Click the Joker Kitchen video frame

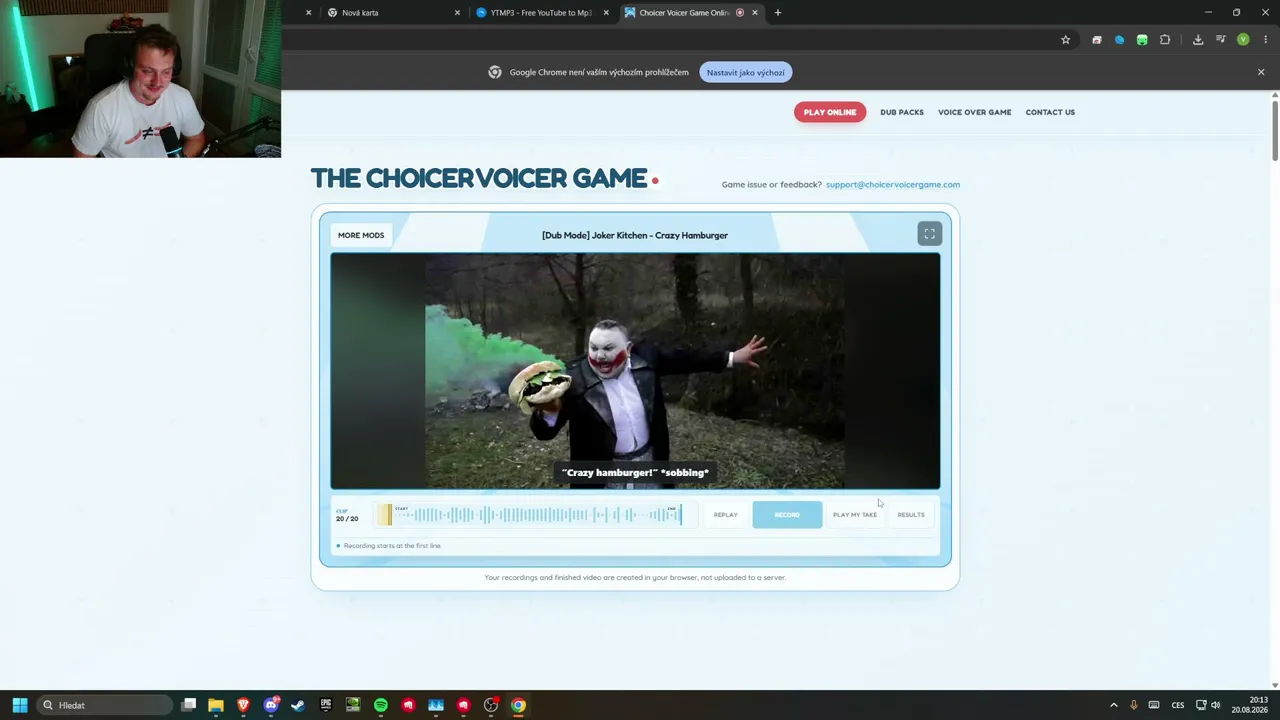point(635,371)
